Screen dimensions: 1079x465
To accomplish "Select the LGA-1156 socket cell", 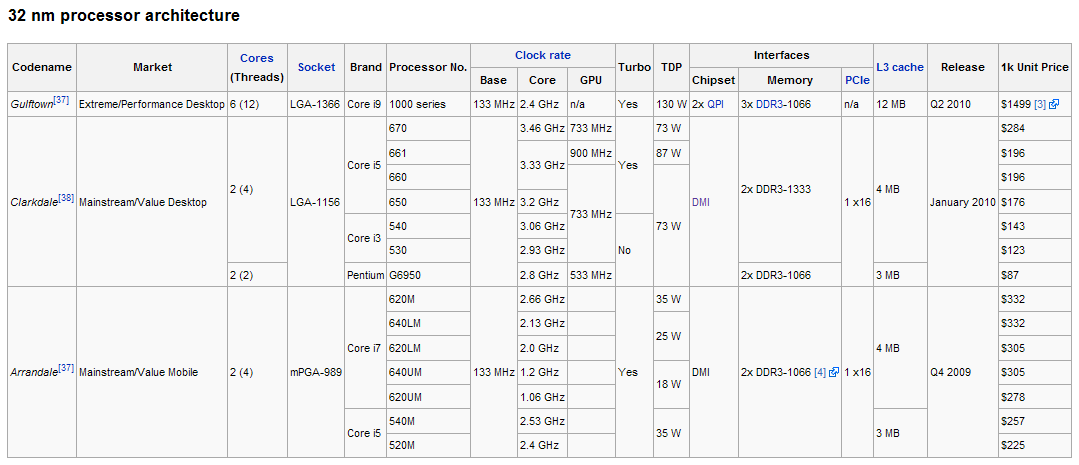I will (x=317, y=202).
